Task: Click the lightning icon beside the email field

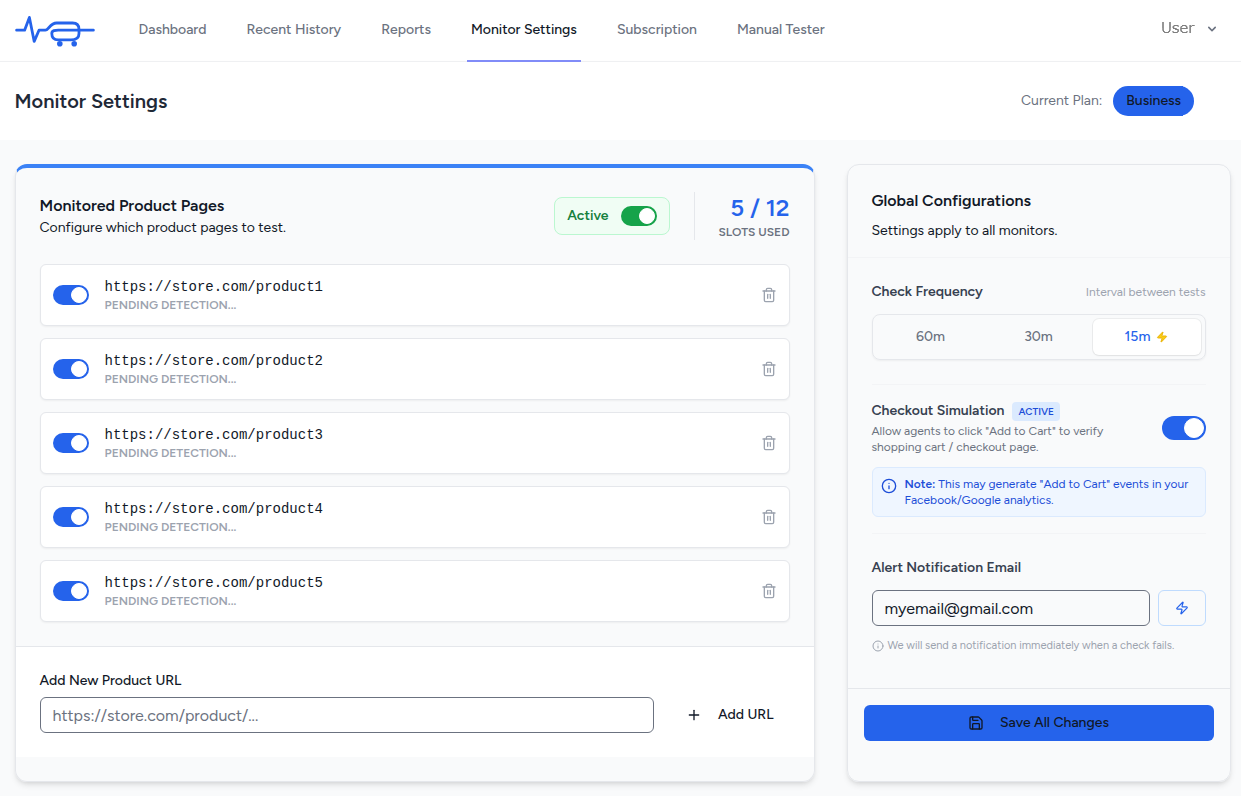Action: (x=1181, y=607)
